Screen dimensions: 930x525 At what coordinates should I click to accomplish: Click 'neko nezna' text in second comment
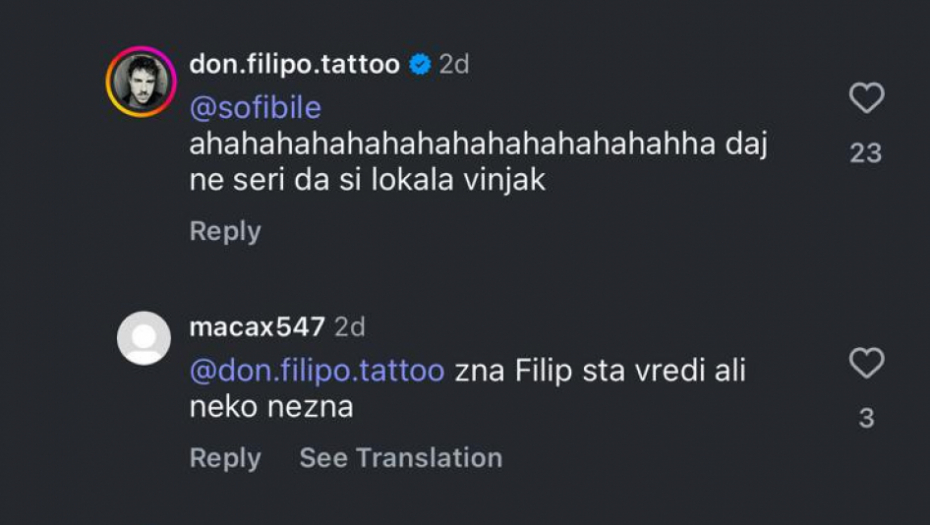271,407
